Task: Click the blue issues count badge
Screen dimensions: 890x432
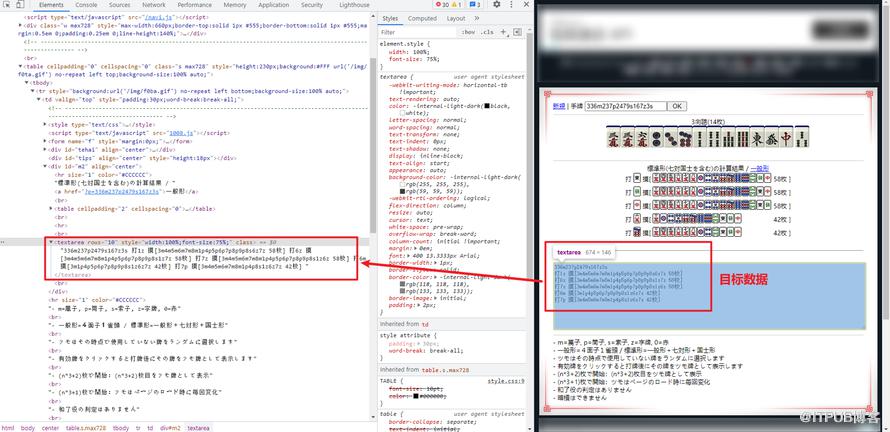Action: click(x=475, y=5)
